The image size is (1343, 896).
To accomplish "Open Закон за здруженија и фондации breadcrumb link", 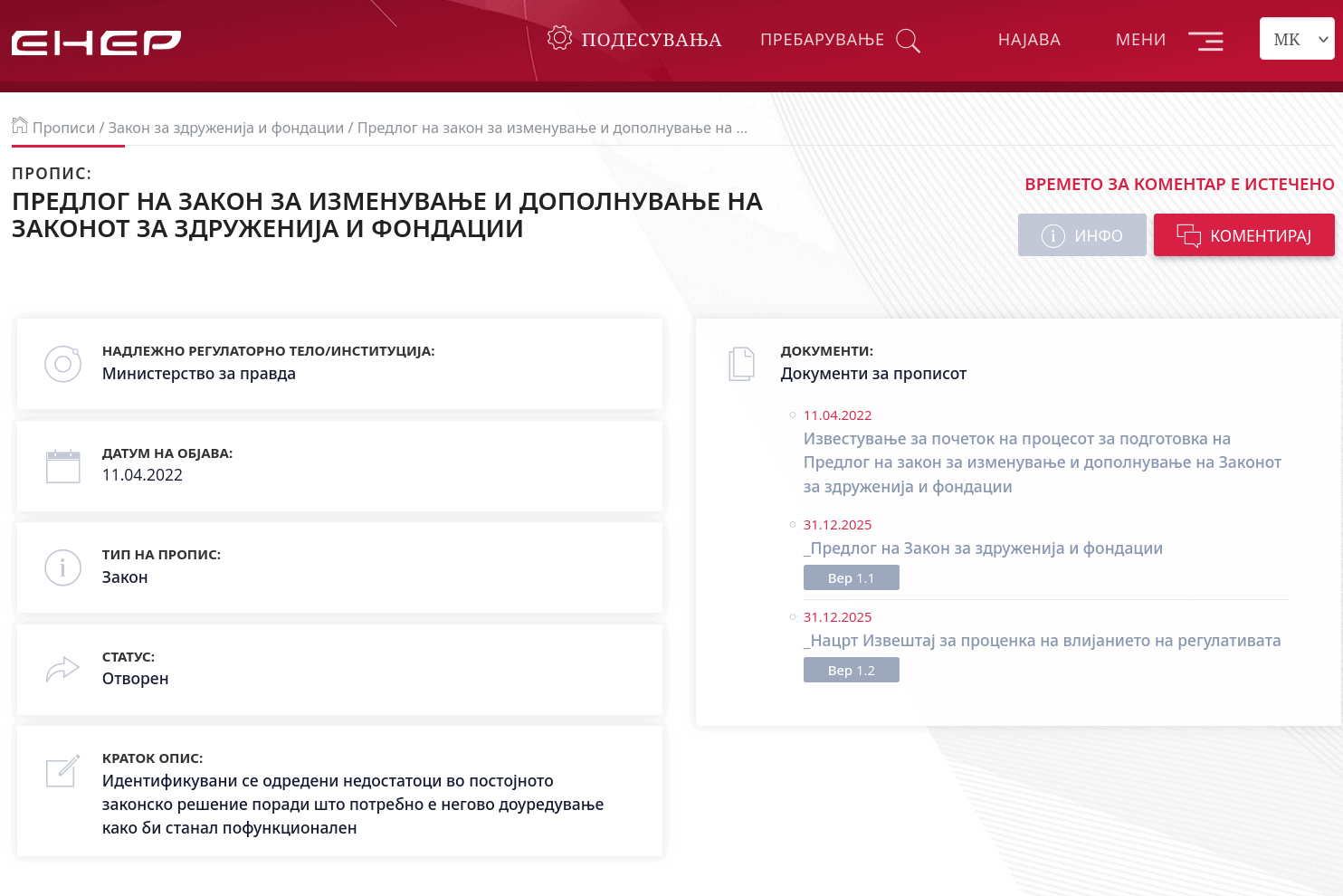I will [x=227, y=128].
